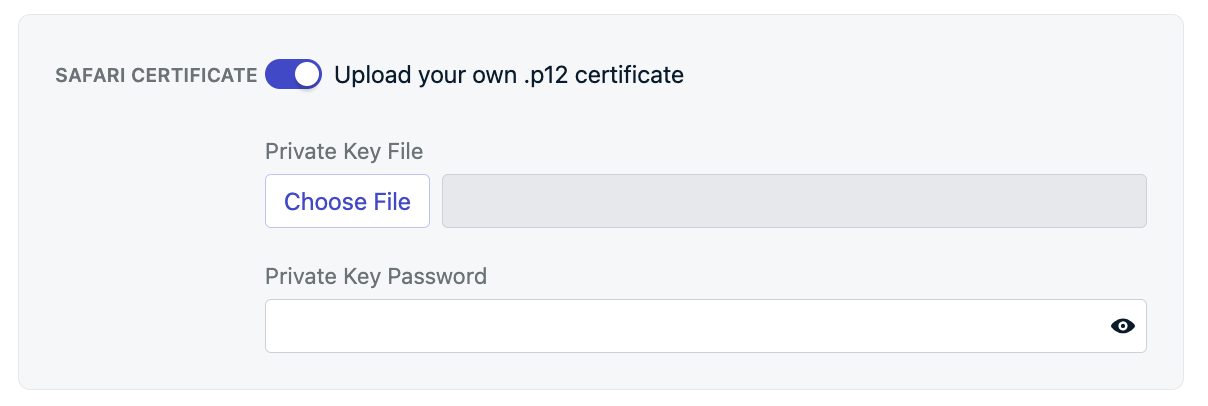The image size is (1208, 406).
Task: Click the "Private Key File" label
Action: pos(344,152)
